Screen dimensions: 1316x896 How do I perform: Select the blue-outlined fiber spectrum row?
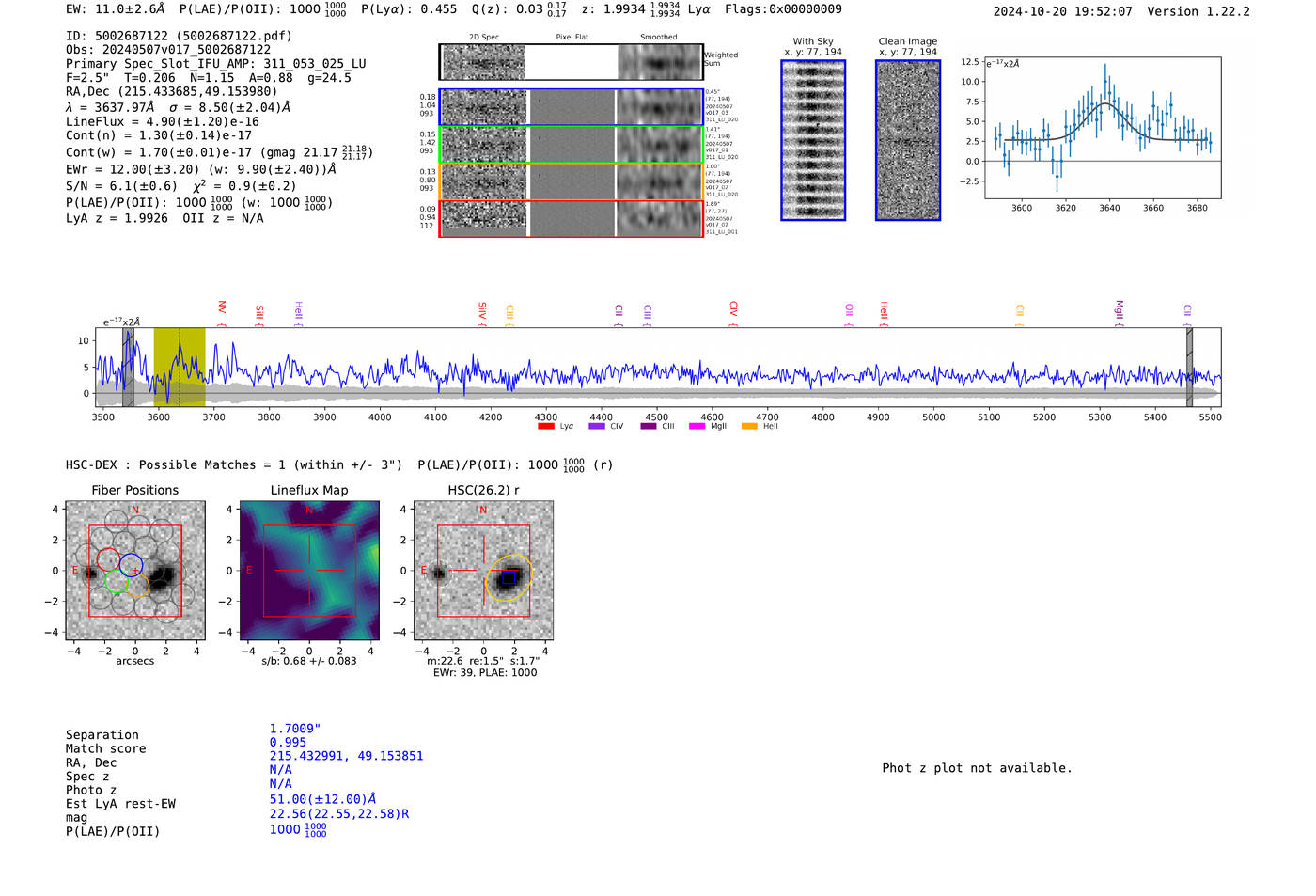571,107
